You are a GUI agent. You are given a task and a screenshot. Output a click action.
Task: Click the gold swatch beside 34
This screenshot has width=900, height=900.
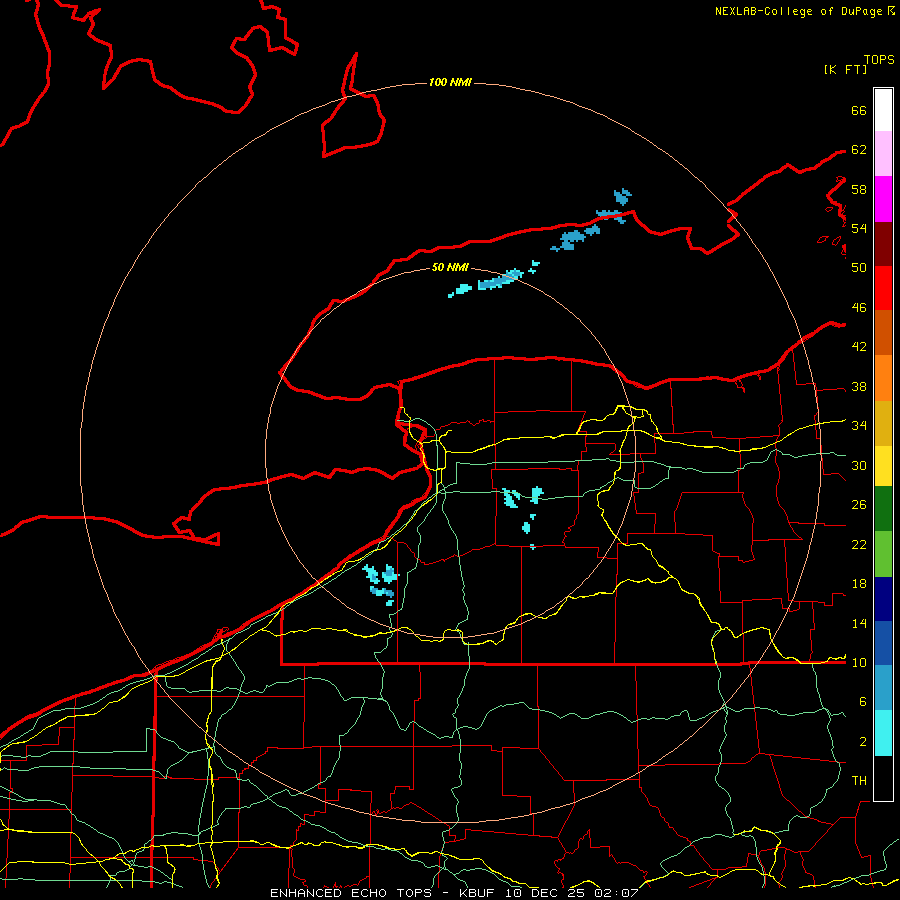coord(883,424)
